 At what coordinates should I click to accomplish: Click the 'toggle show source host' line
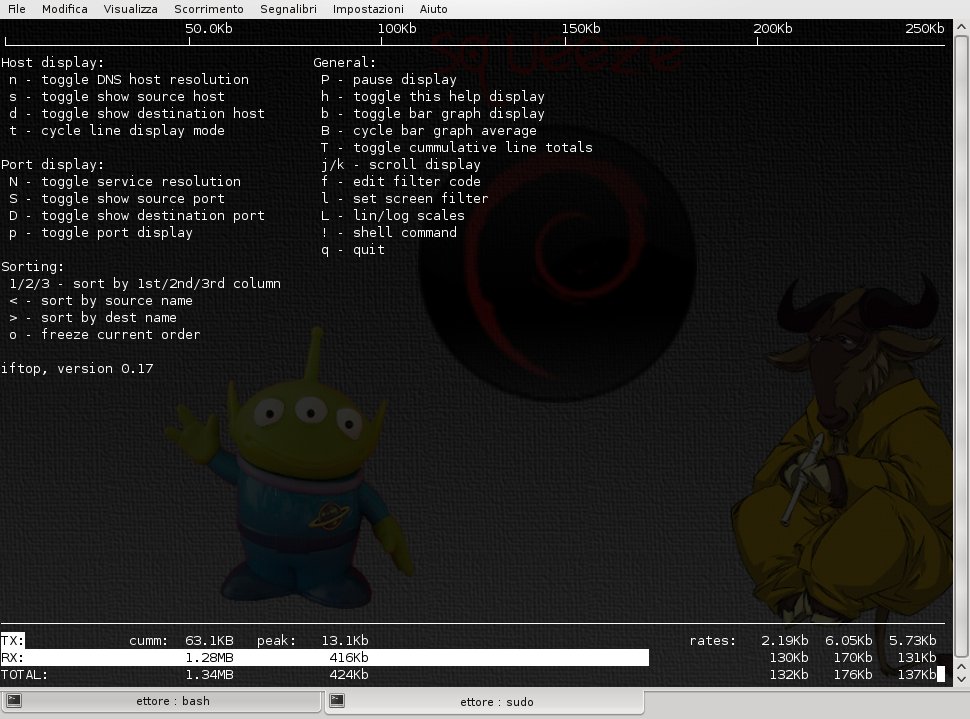pyautogui.click(x=117, y=97)
